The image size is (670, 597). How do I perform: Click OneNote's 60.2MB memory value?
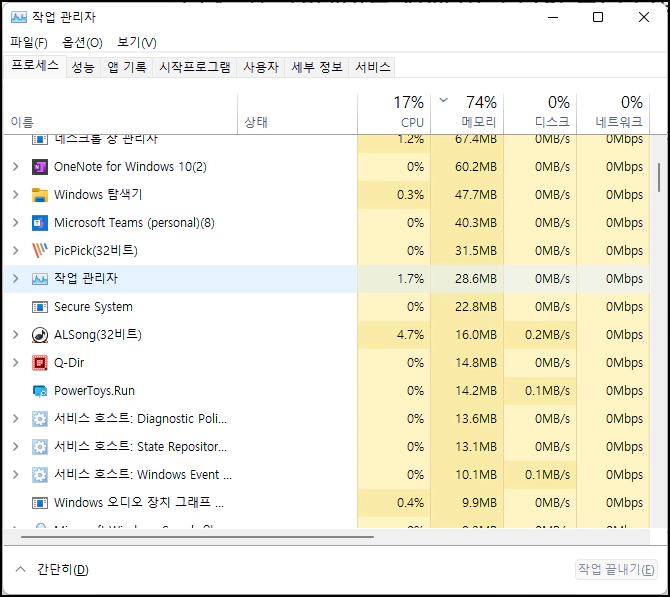pyautogui.click(x=476, y=167)
